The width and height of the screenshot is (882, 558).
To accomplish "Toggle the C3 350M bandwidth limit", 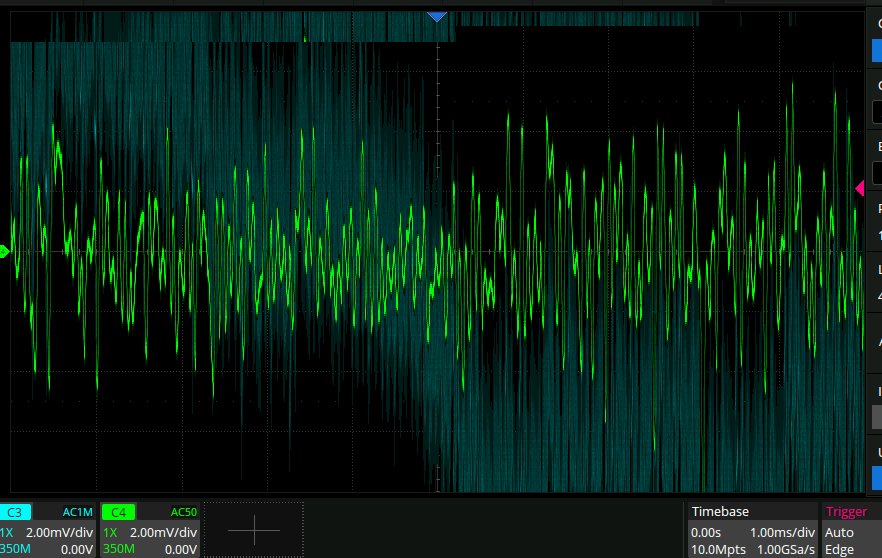I will 15,549.
